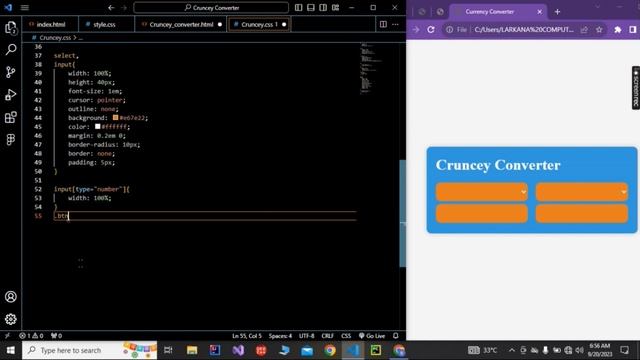The width and height of the screenshot is (640, 360).
Task: Open Customize Layout icon
Action: tap(336, 7)
